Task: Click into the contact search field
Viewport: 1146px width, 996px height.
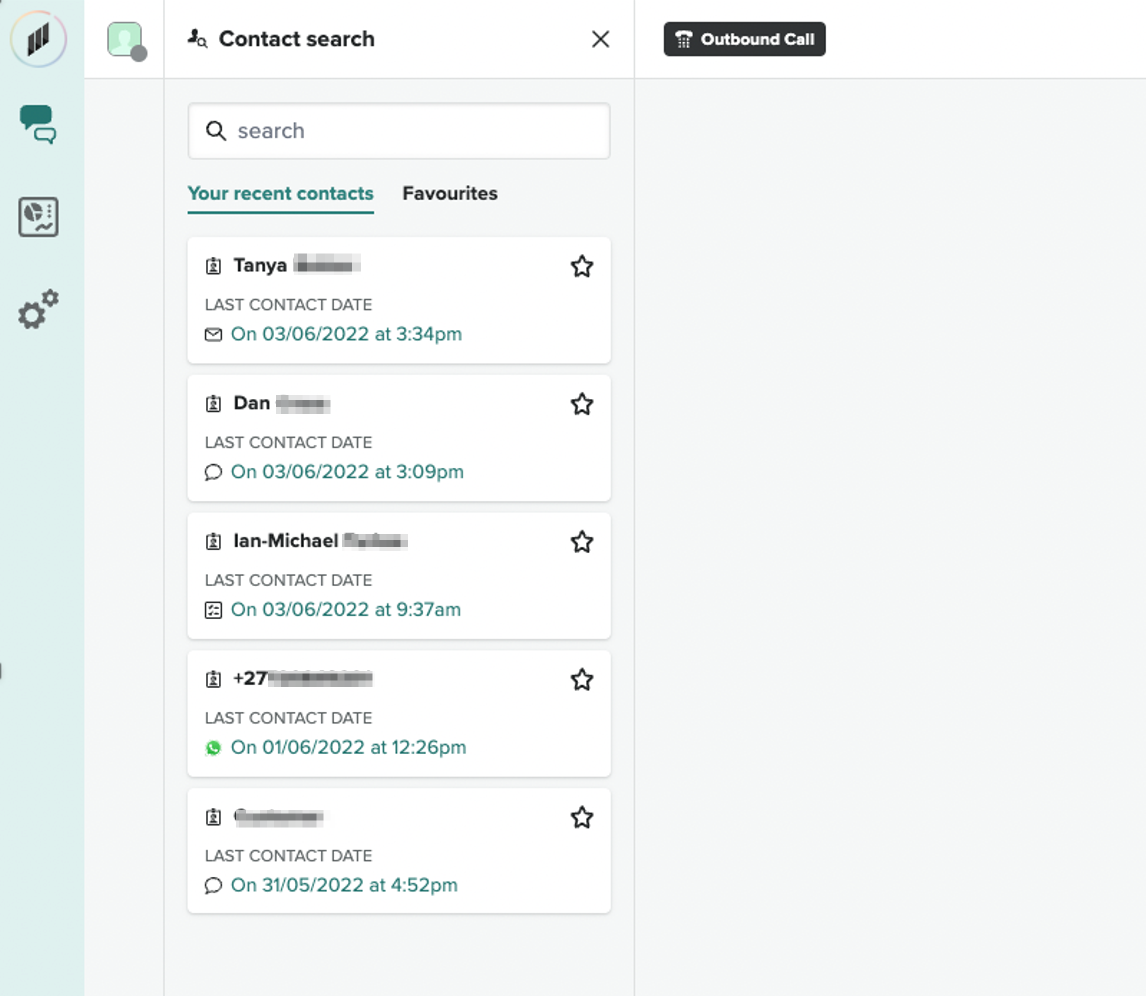Action: 399,131
